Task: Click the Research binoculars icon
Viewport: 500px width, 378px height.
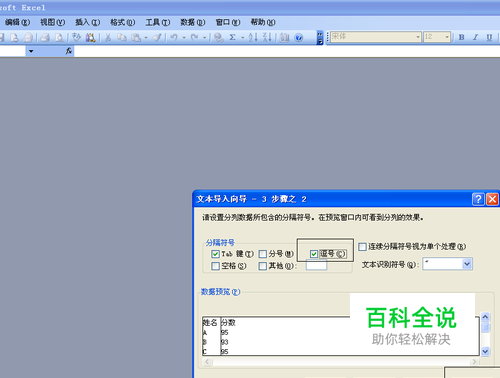Action: point(90,37)
